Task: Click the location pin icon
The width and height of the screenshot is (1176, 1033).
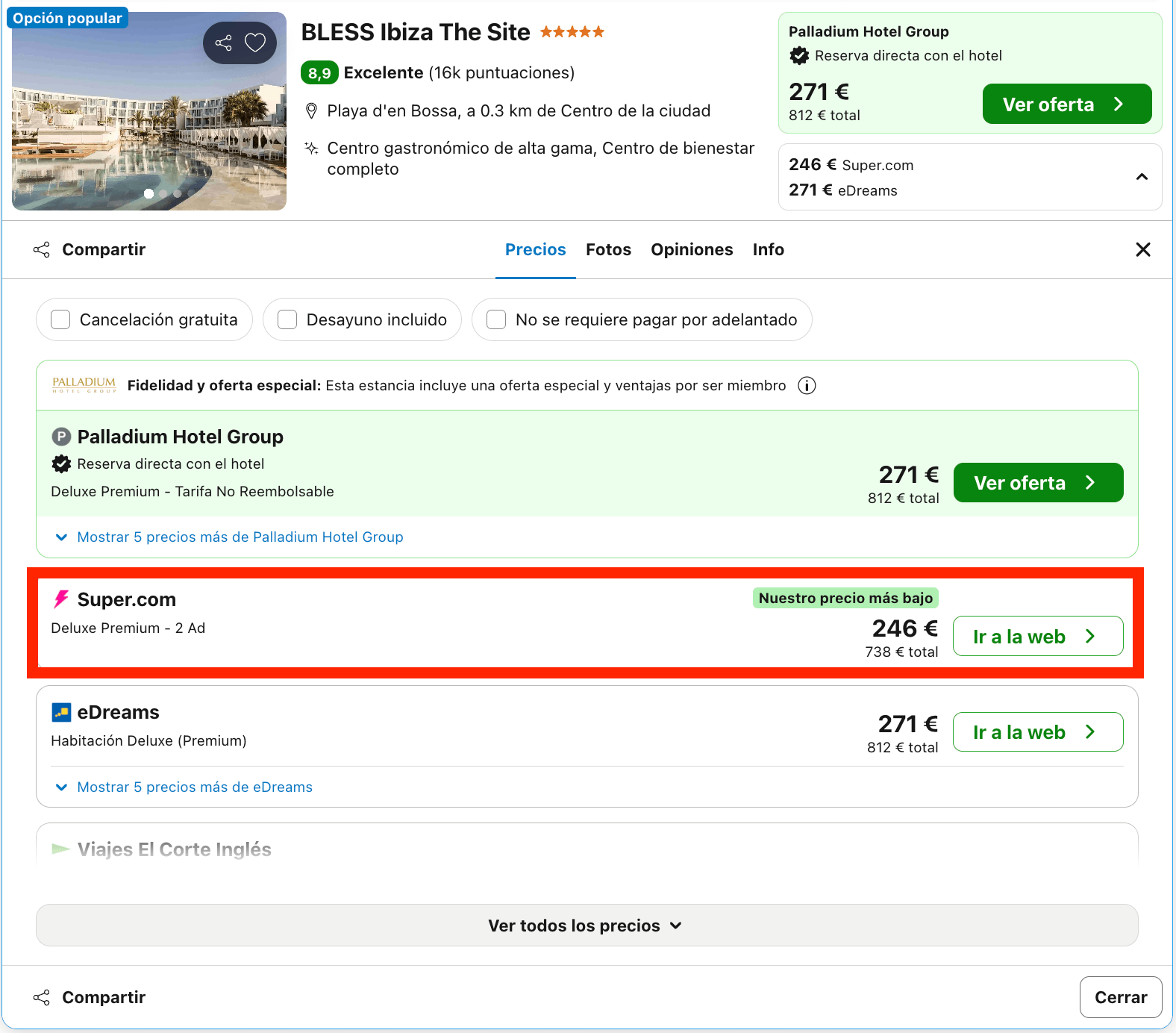Action: 312,111
